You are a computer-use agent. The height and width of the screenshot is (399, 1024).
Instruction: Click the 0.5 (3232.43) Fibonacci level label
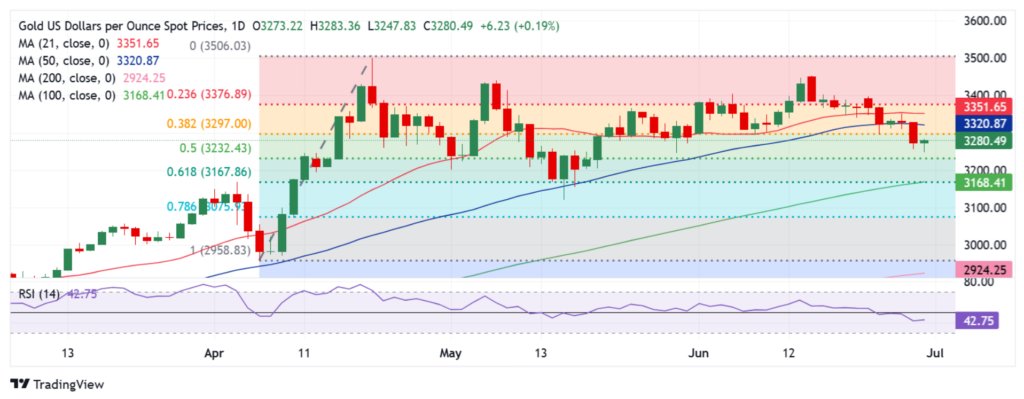pos(215,148)
